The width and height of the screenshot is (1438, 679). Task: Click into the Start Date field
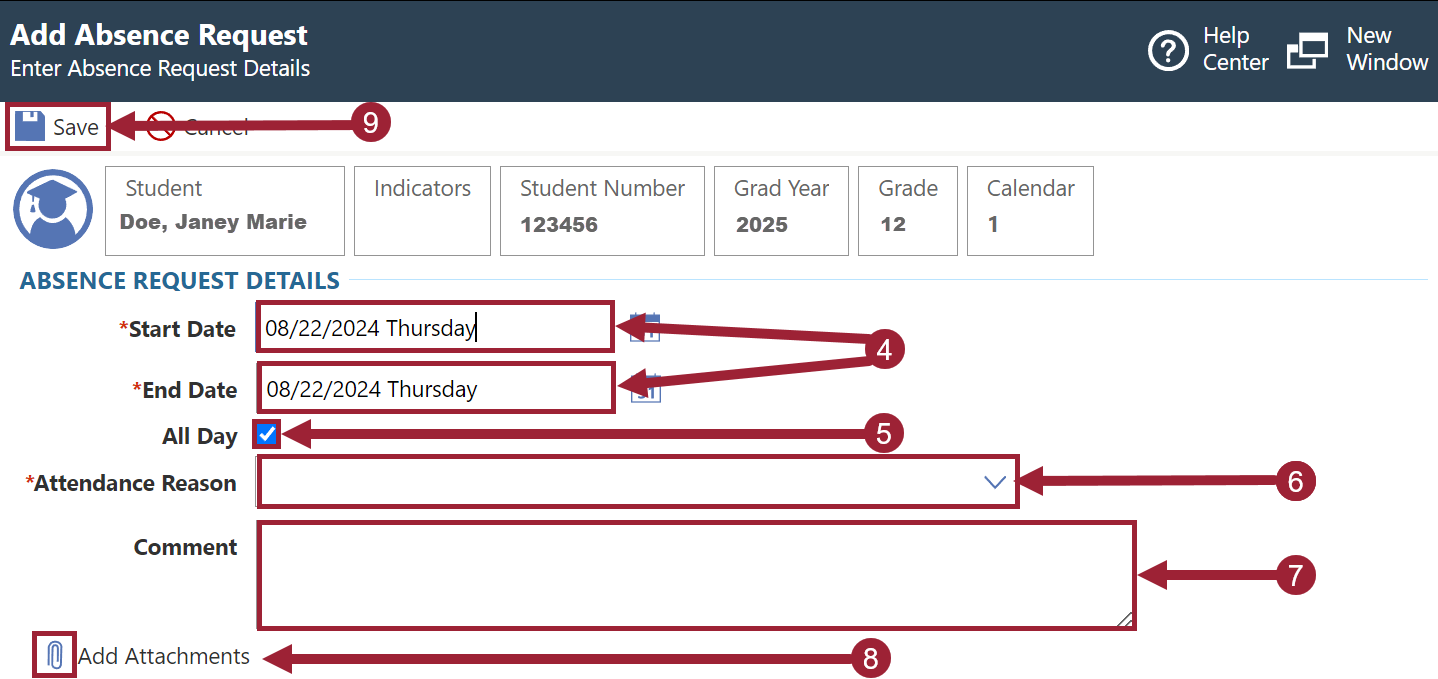pos(435,327)
